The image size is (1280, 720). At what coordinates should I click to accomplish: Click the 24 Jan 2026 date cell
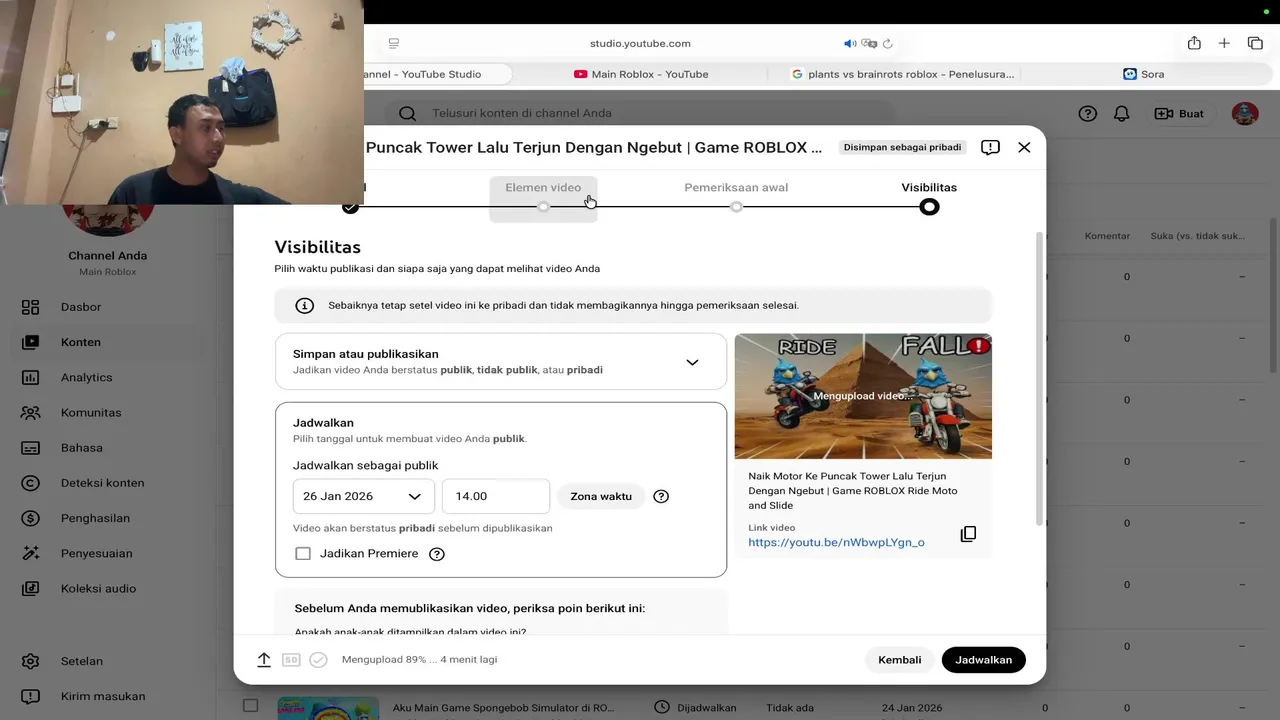point(912,708)
